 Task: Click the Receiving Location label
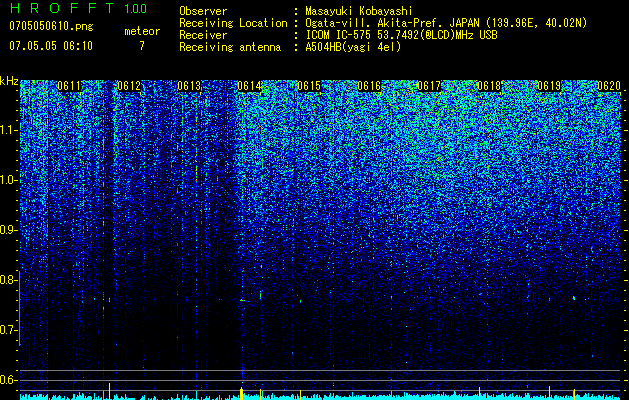click(x=233, y=23)
